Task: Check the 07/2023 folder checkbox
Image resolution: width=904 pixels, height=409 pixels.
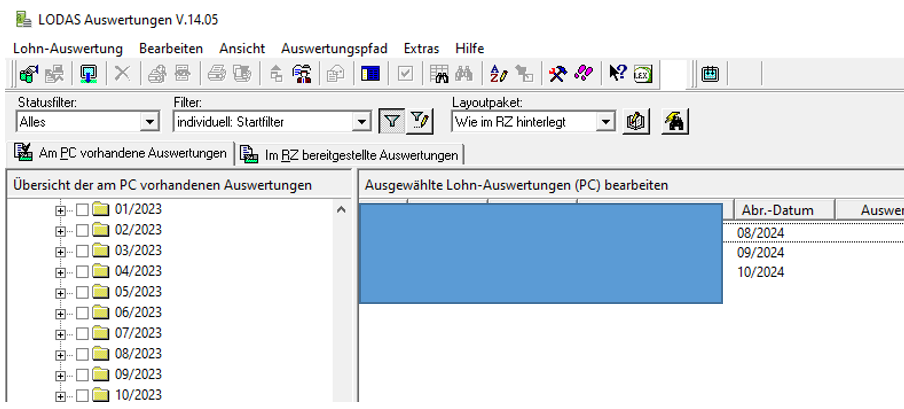Action: (82, 334)
